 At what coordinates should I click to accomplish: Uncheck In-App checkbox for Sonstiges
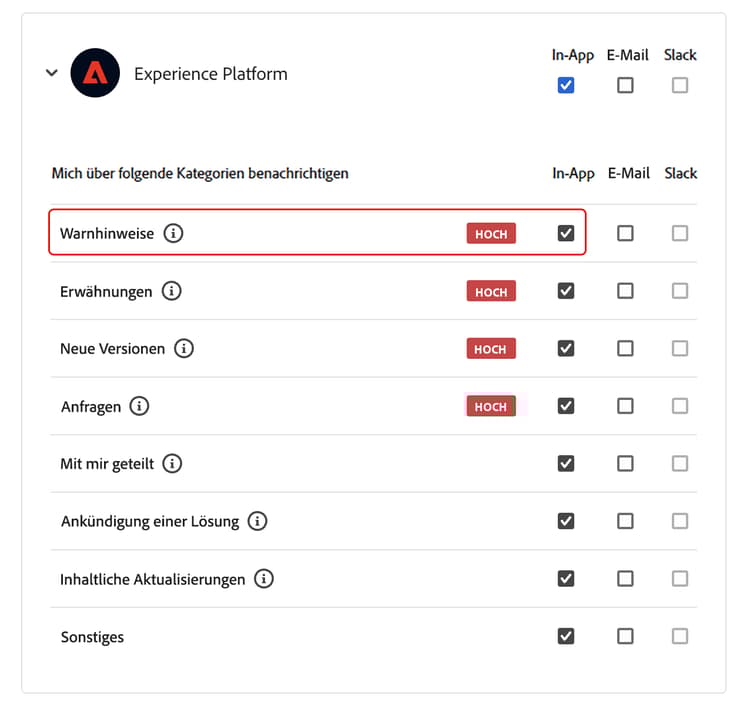point(566,636)
